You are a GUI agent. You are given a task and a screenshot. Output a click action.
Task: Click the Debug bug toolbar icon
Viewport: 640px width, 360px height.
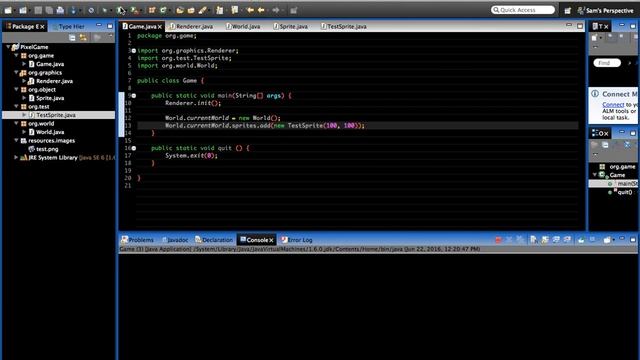104,10
